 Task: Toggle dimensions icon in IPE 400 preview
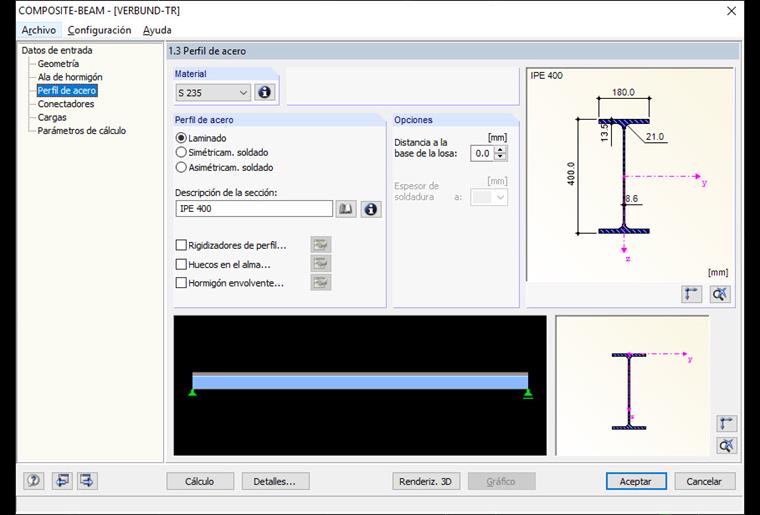pyautogui.click(x=691, y=294)
